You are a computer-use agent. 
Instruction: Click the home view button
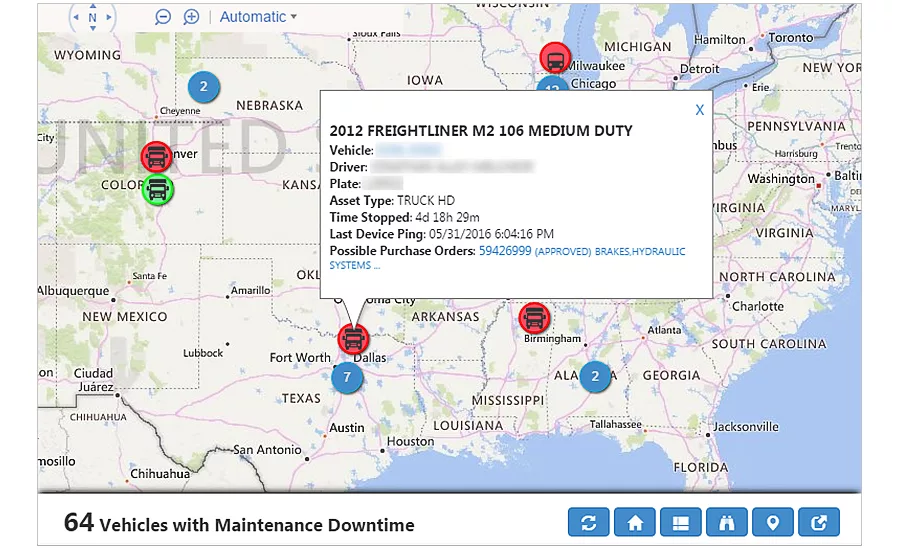[635, 522]
